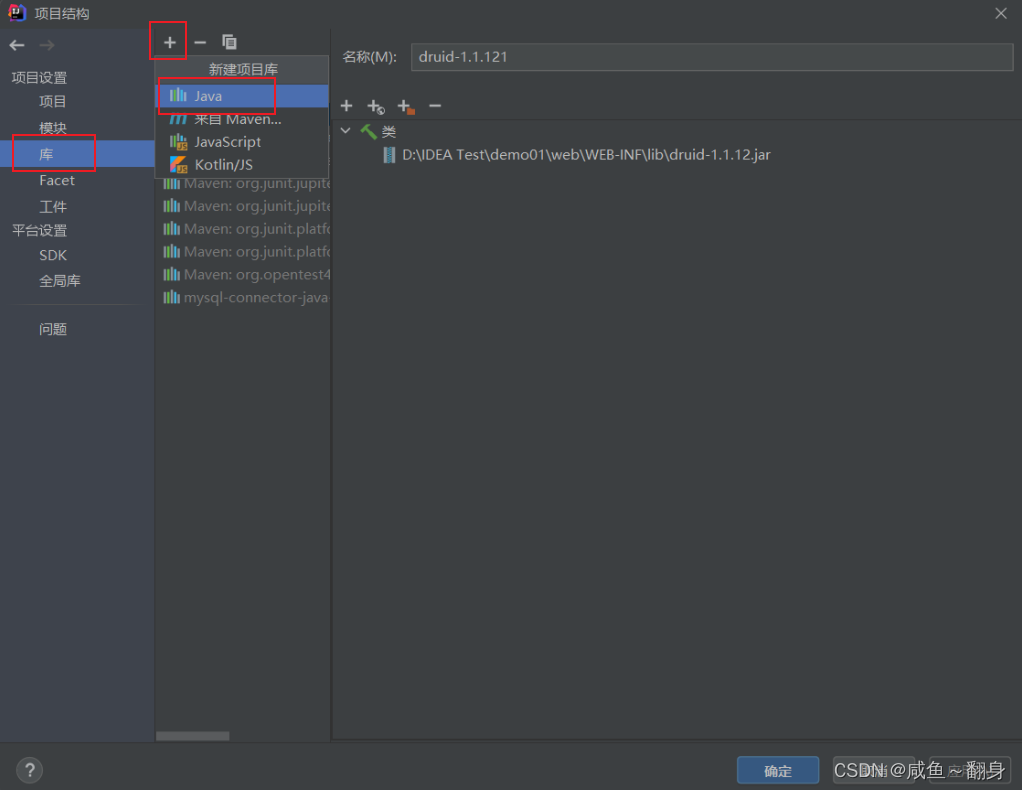Collapse the classes tree node

tap(346, 131)
